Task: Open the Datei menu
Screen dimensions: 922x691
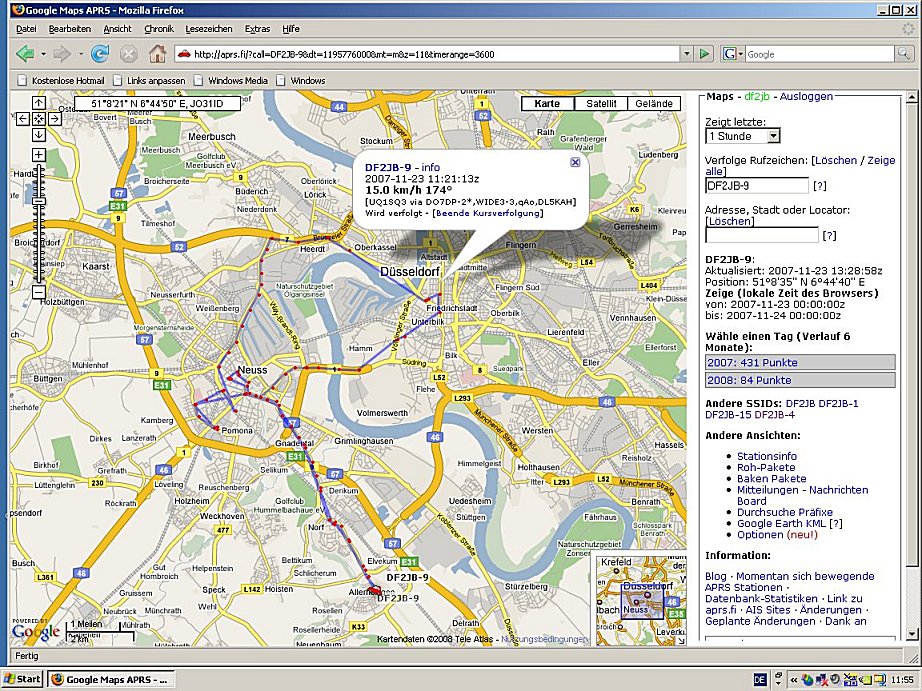Action: tap(26, 29)
